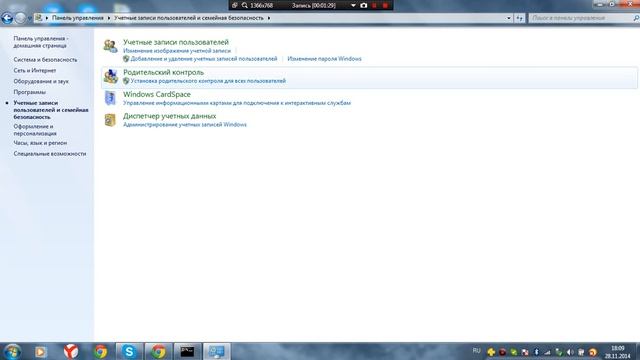Click the Parental Controls icon
The width and height of the screenshot is (640, 360).
tap(110, 76)
